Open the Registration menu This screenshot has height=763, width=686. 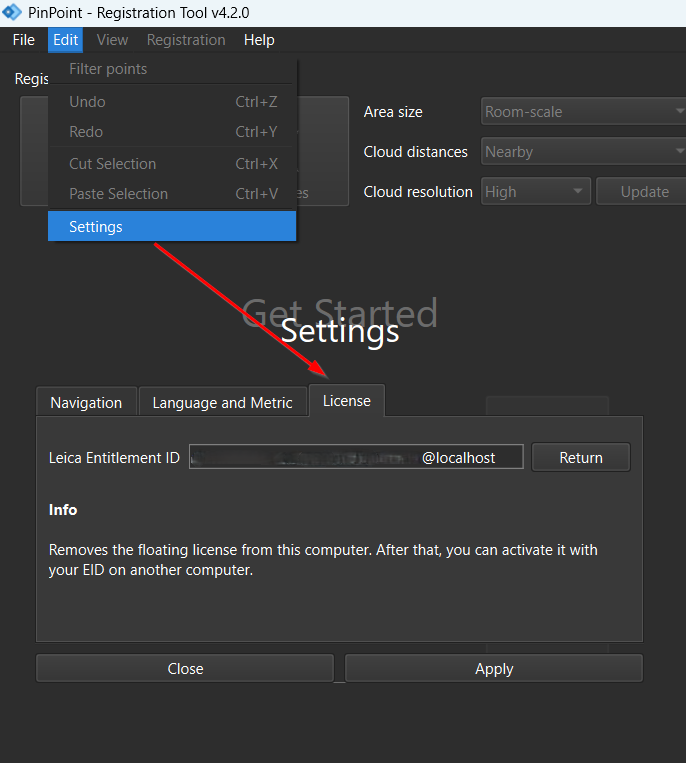186,40
